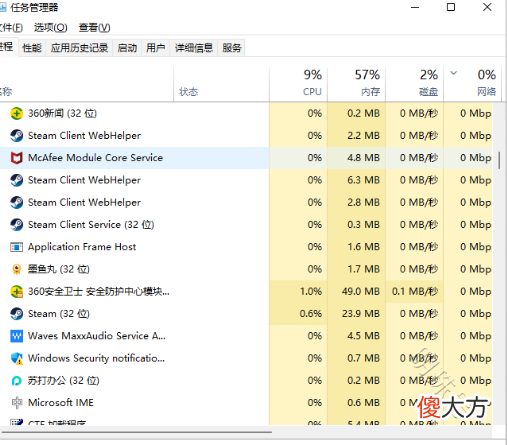
Task: Switch to the 启动 tab
Action: 127,48
